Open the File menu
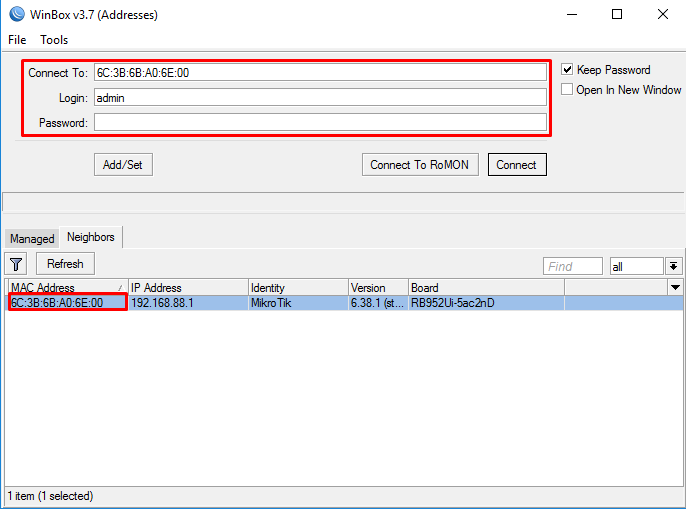The width and height of the screenshot is (686, 509). coord(17,40)
